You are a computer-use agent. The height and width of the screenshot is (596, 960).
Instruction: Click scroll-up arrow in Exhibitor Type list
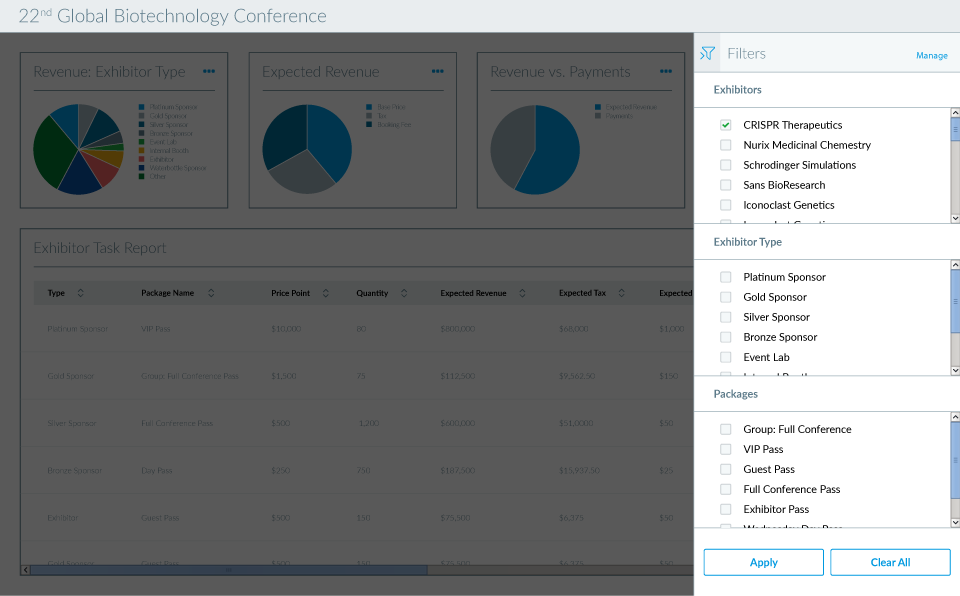pos(955,265)
